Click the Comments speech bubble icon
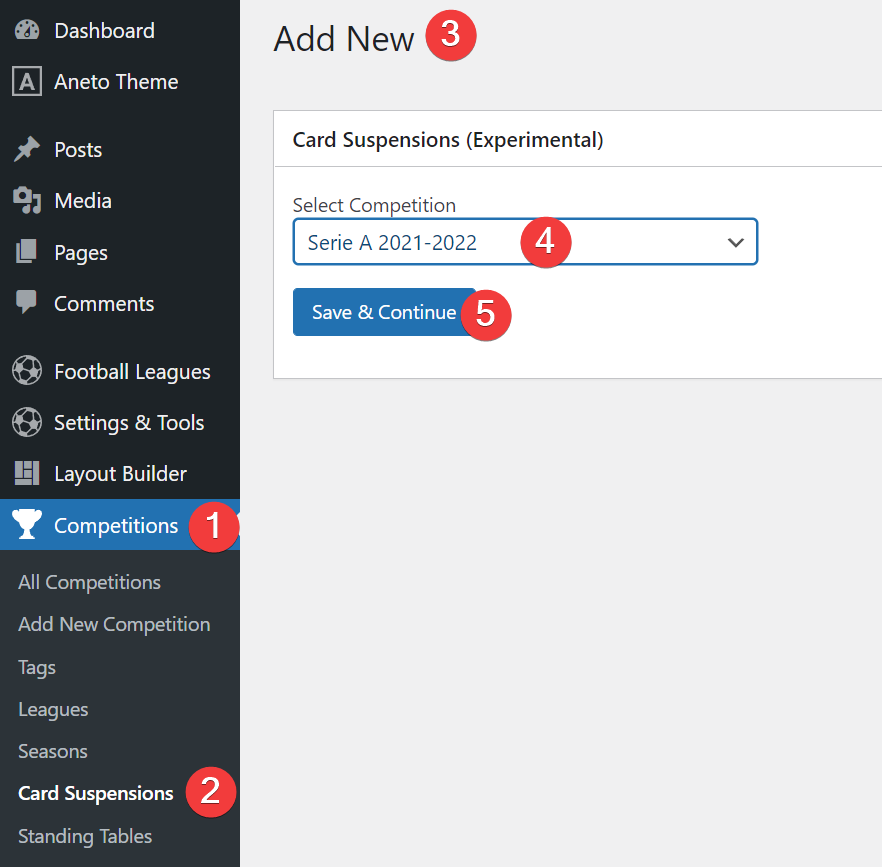882x867 pixels. coord(26,303)
